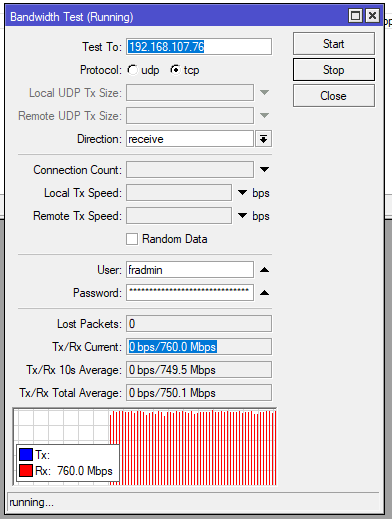
Task: Click the blue Tx legend swatch
Action: pos(26,455)
